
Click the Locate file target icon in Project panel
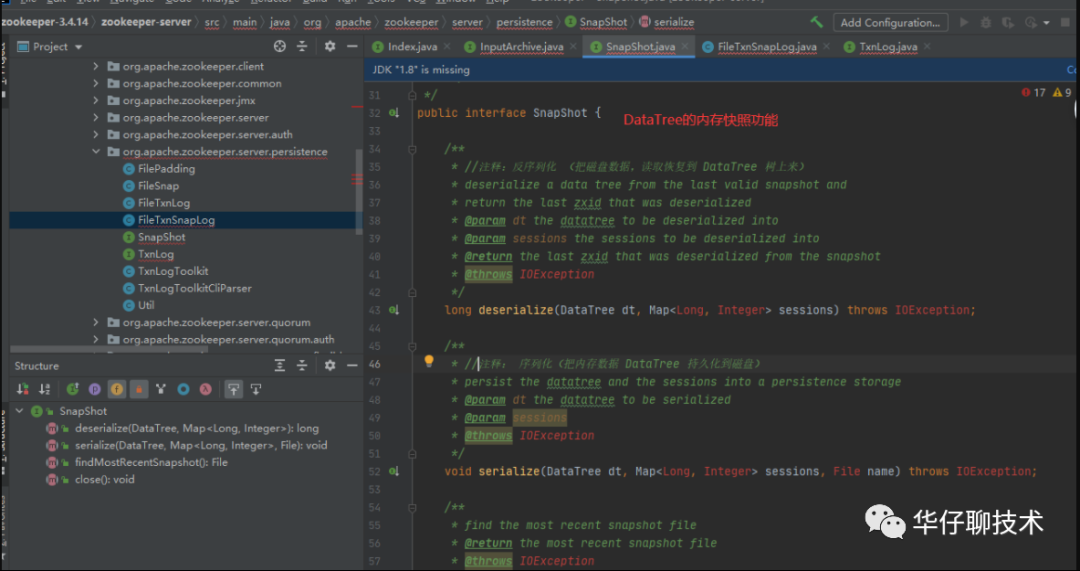click(x=280, y=47)
